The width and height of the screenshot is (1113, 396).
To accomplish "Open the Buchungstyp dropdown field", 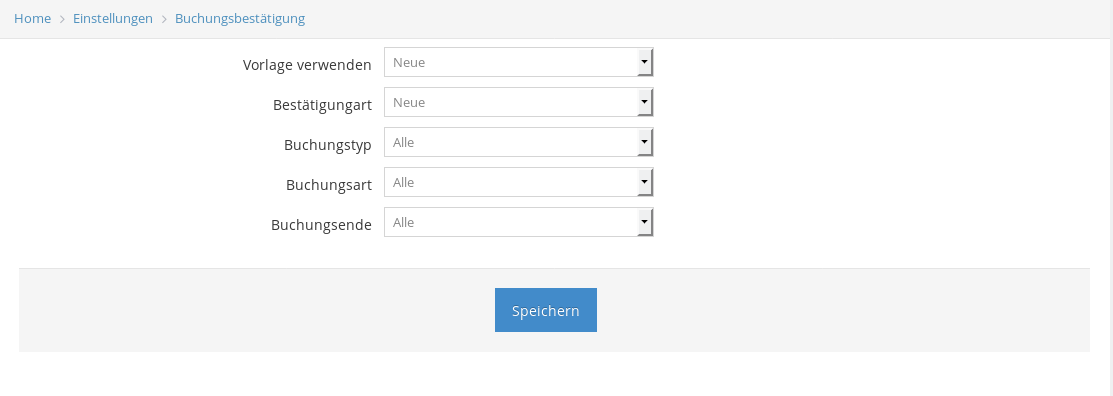I will 518,143.
